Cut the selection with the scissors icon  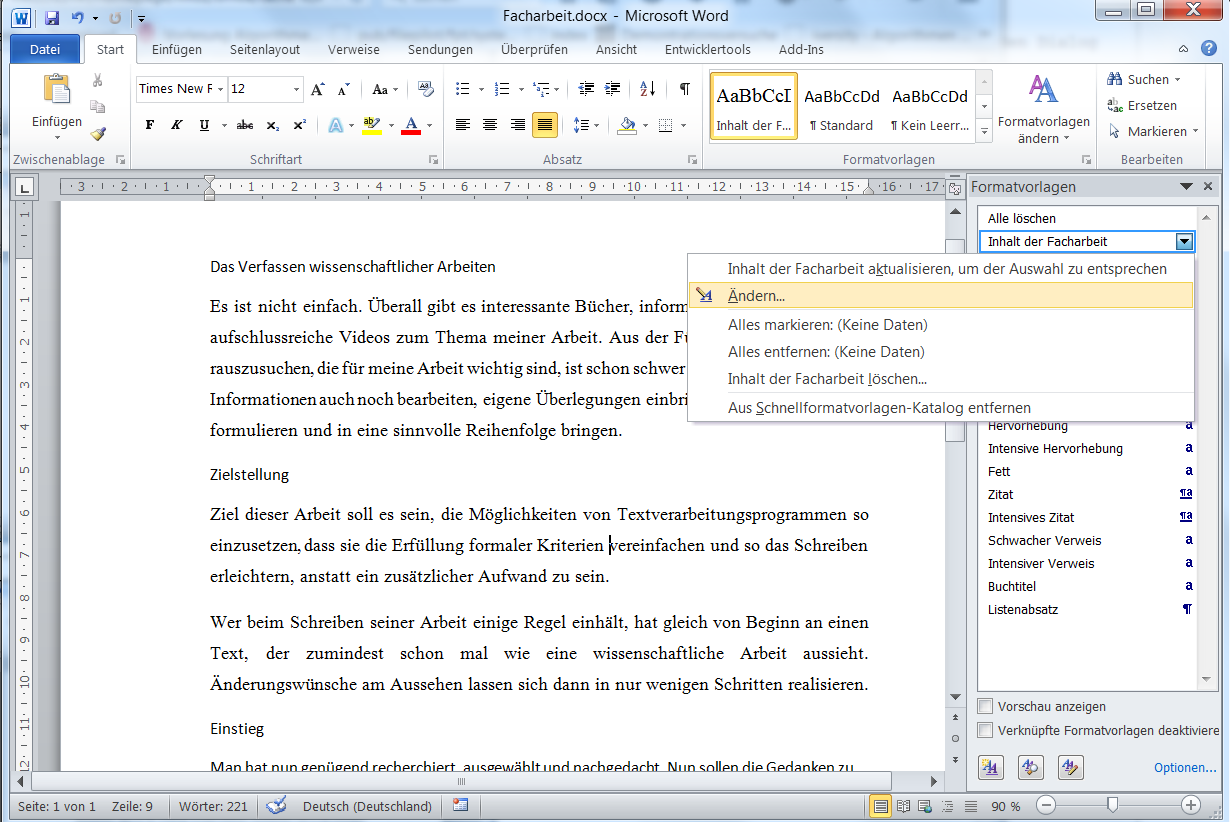pos(98,81)
